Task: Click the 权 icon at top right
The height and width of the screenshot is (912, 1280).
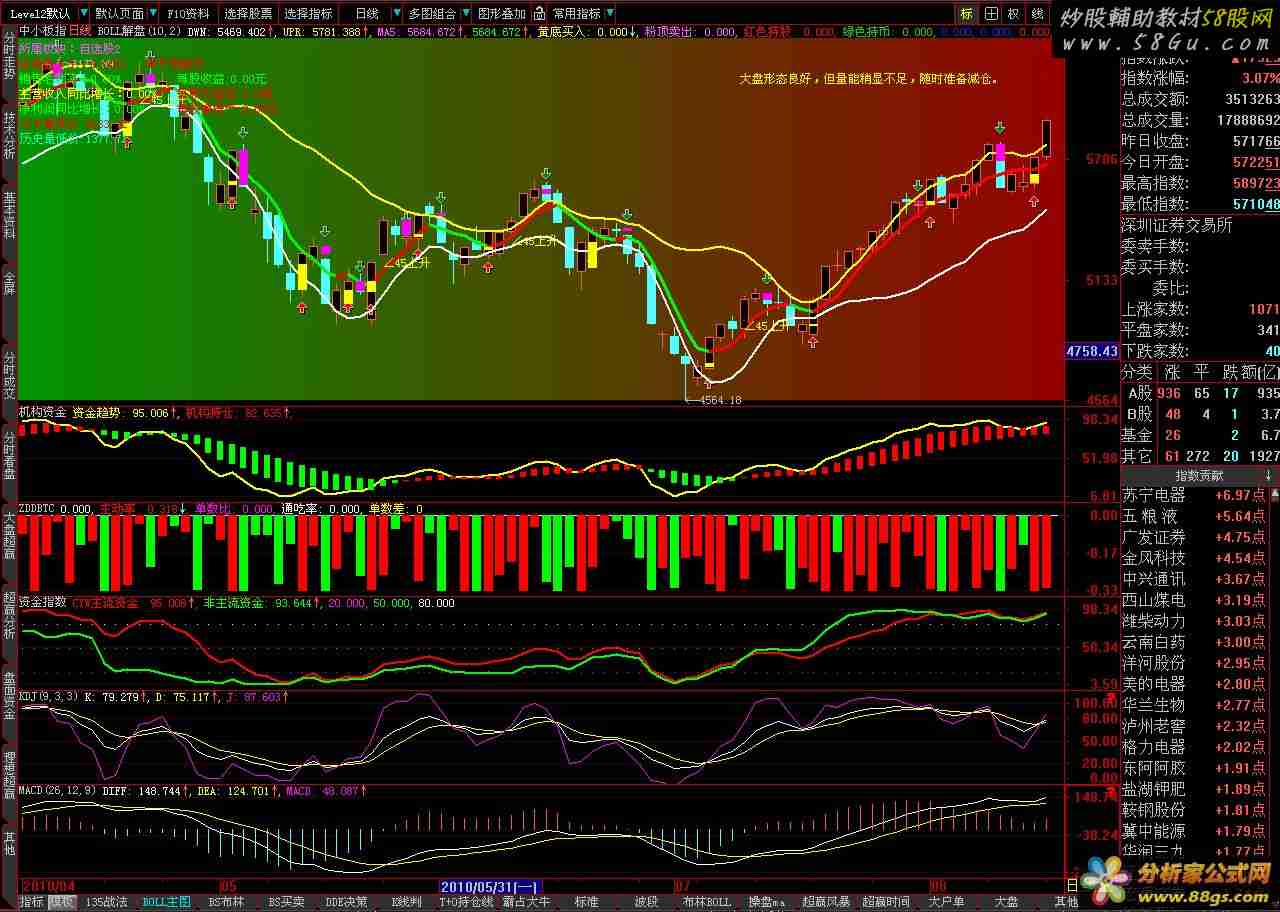Action: click(x=1014, y=14)
